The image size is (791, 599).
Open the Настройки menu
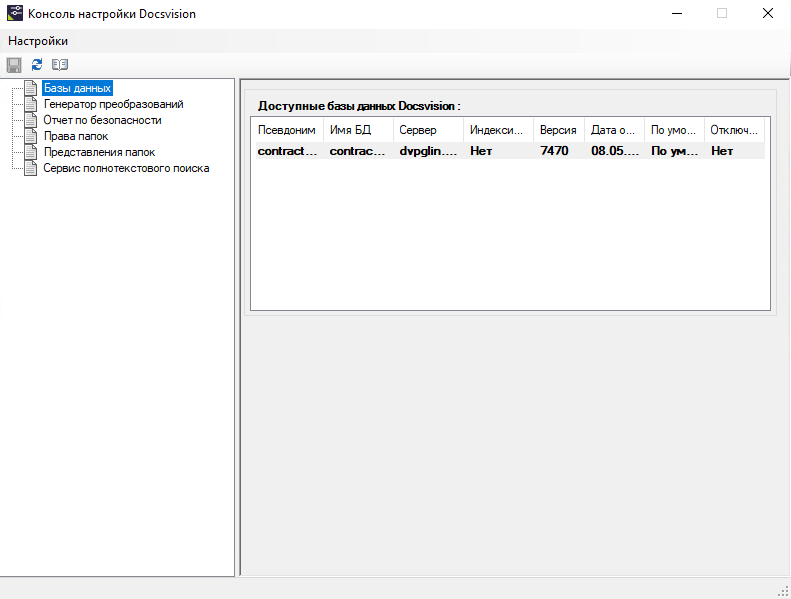pyautogui.click(x=38, y=41)
